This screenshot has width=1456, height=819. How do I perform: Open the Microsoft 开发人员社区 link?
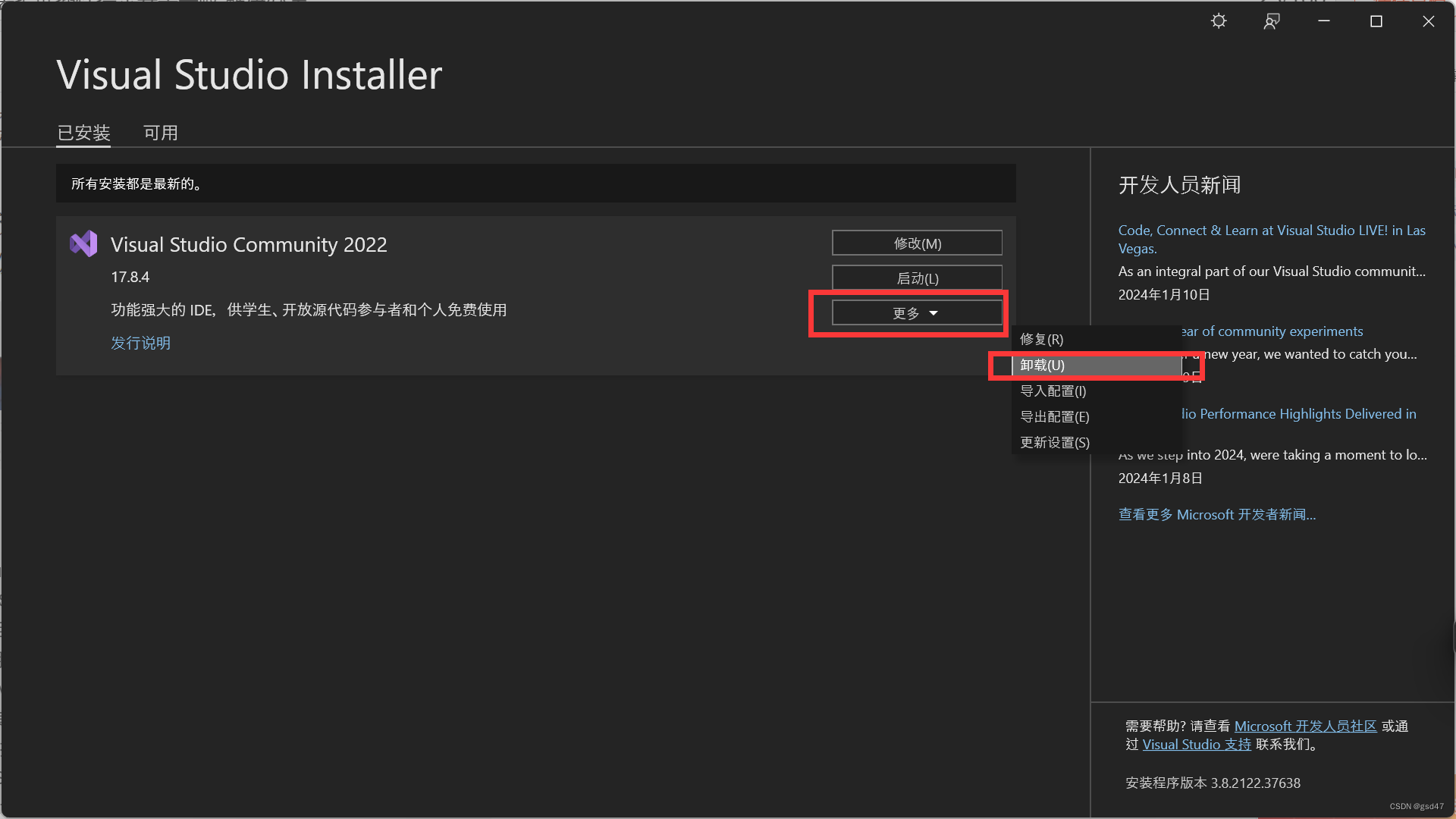pos(1305,726)
